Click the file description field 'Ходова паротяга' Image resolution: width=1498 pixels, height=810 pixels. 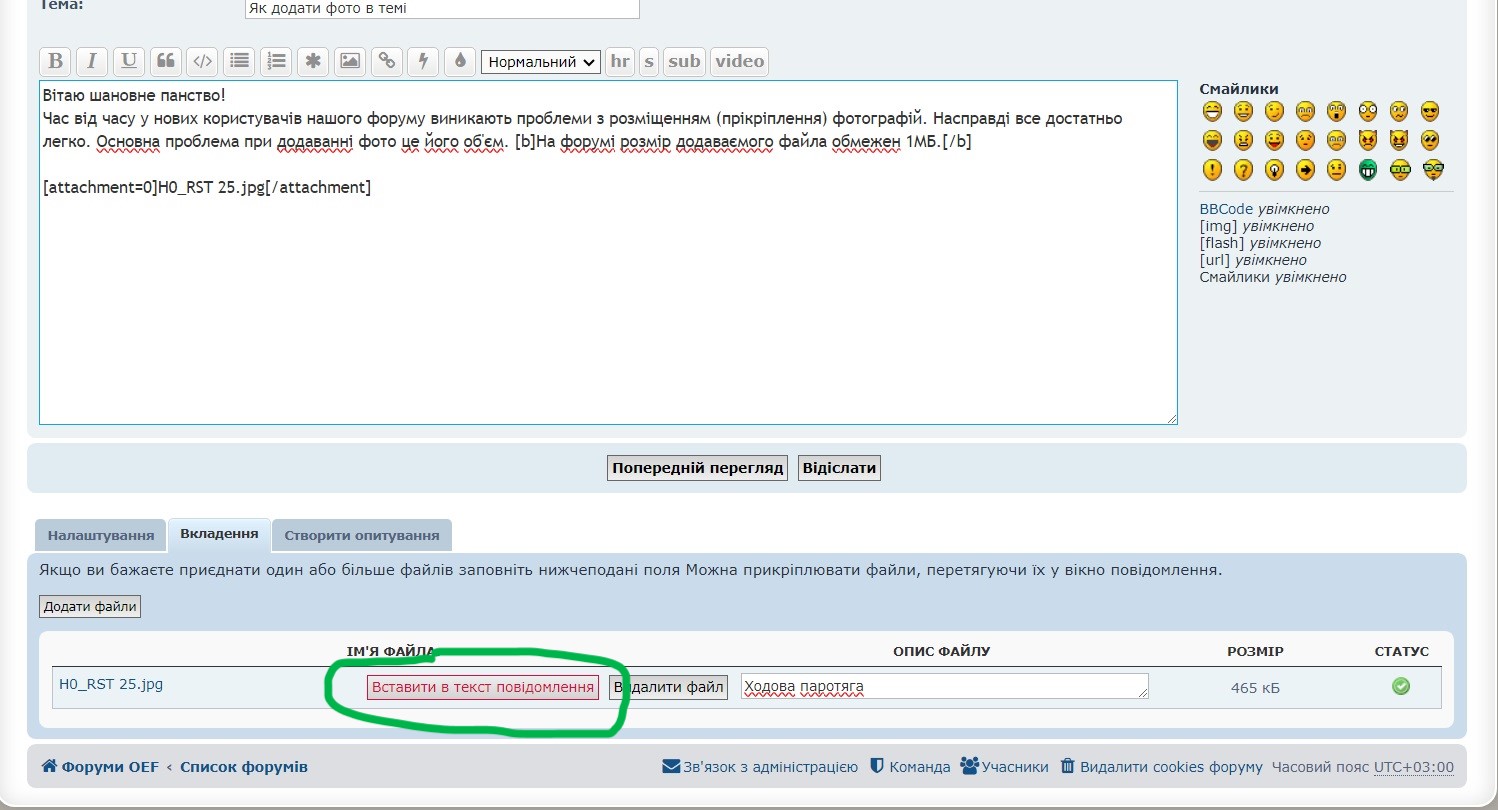click(x=943, y=687)
